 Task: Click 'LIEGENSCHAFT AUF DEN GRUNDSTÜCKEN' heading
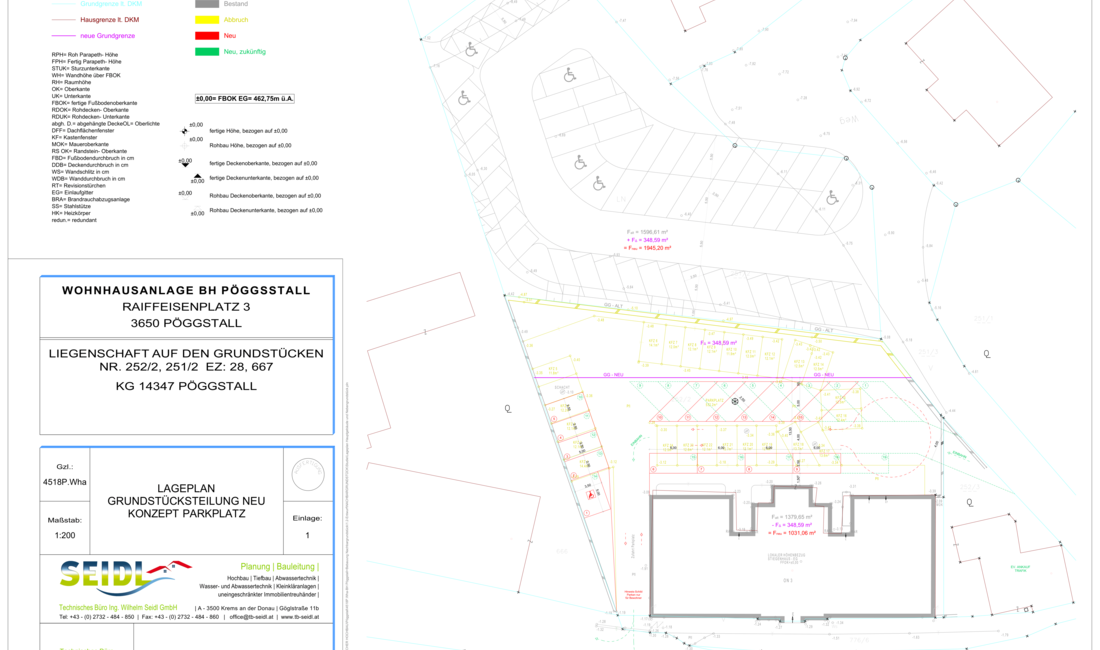[186, 353]
